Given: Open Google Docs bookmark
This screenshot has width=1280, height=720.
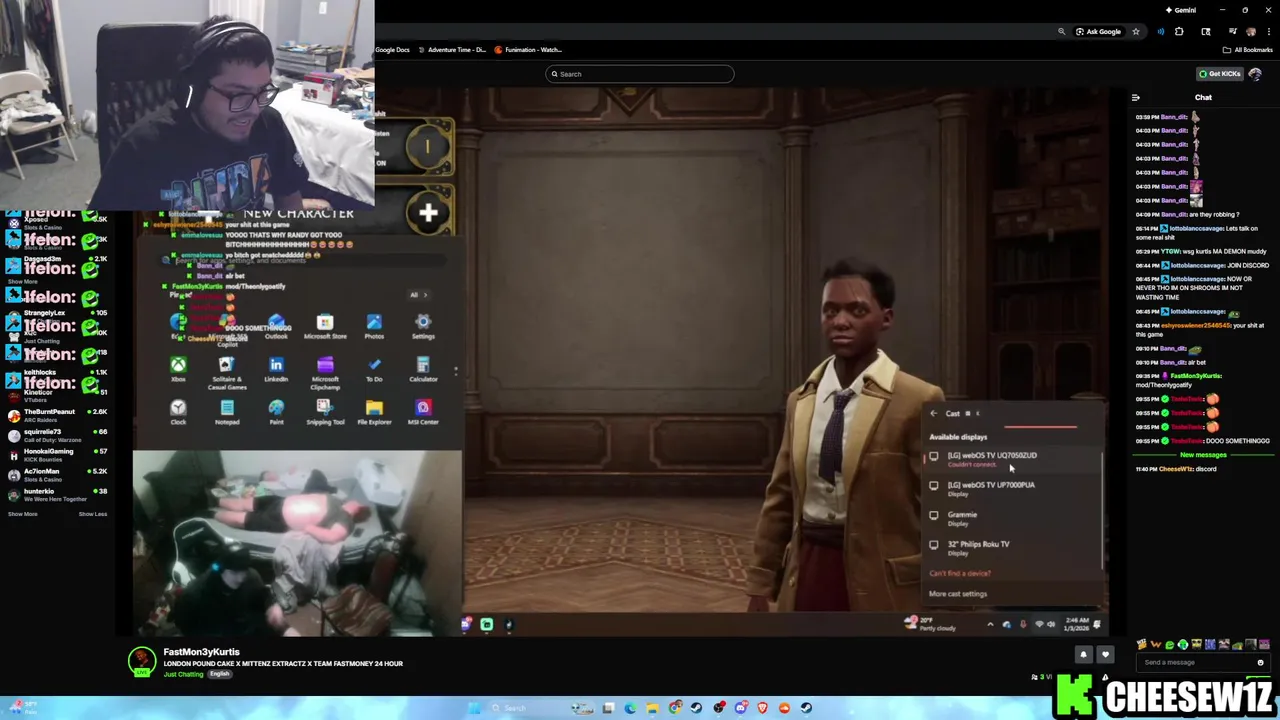Looking at the screenshot, I should [x=392, y=50].
